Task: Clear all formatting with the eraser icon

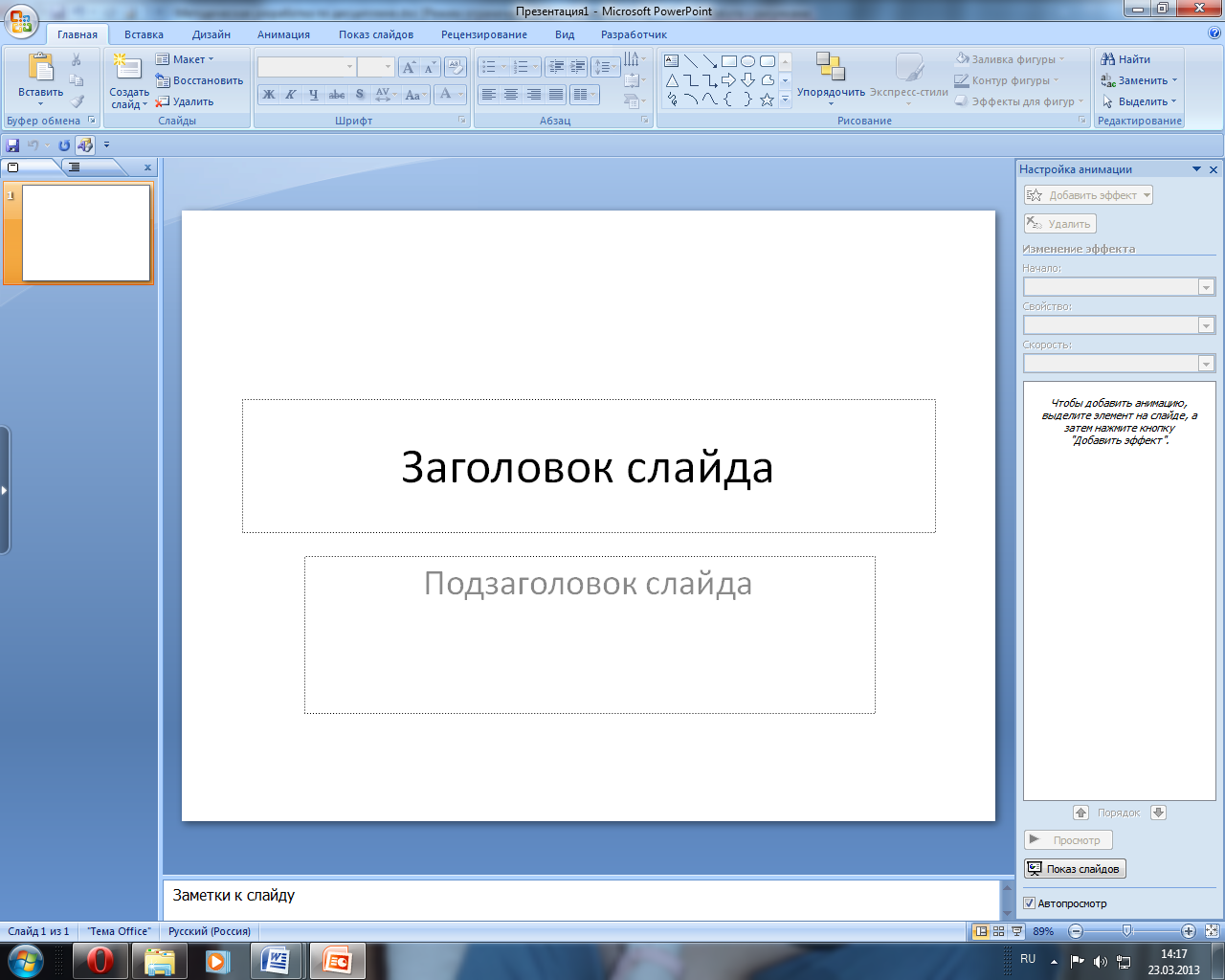Action: tap(456, 67)
